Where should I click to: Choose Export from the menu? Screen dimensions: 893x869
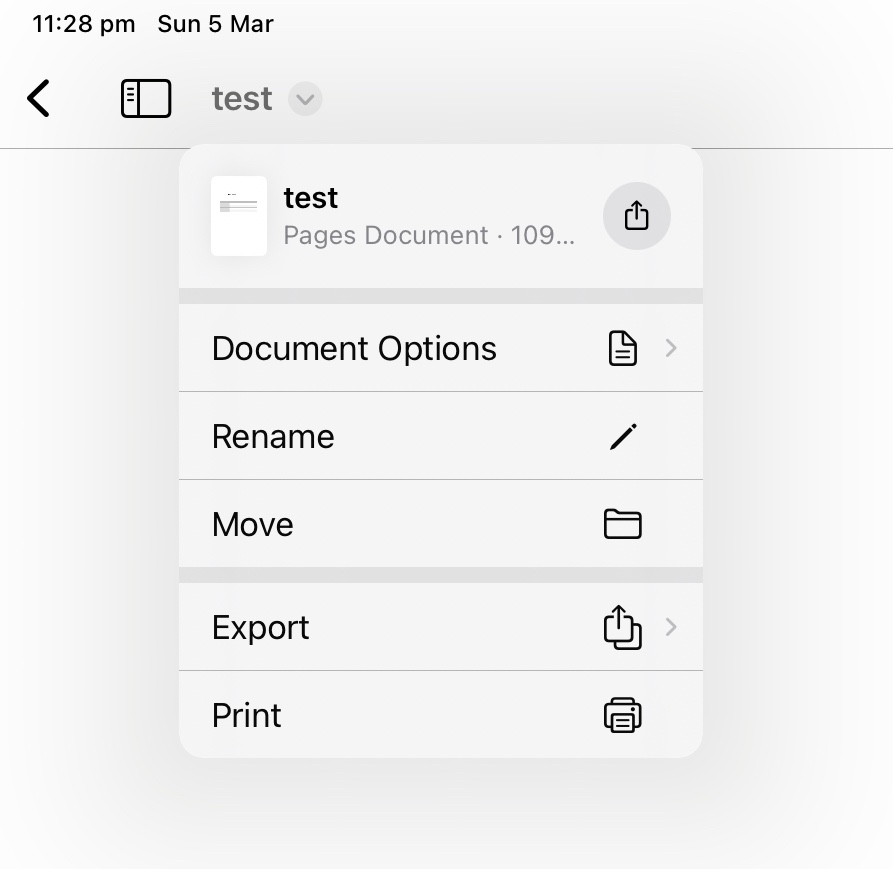tap(260, 627)
